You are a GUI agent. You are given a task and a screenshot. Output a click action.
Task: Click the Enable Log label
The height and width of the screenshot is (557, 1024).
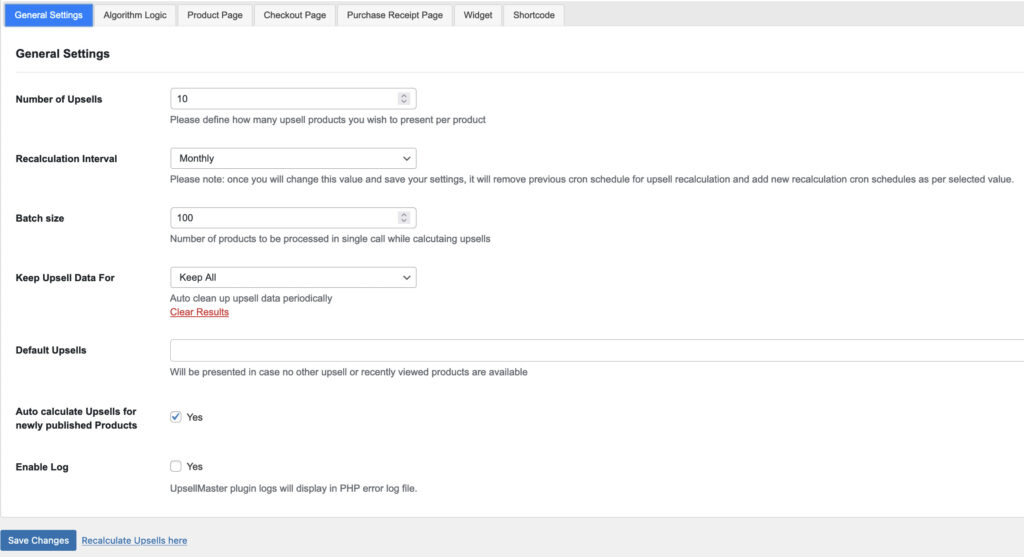tap(42, 467)
